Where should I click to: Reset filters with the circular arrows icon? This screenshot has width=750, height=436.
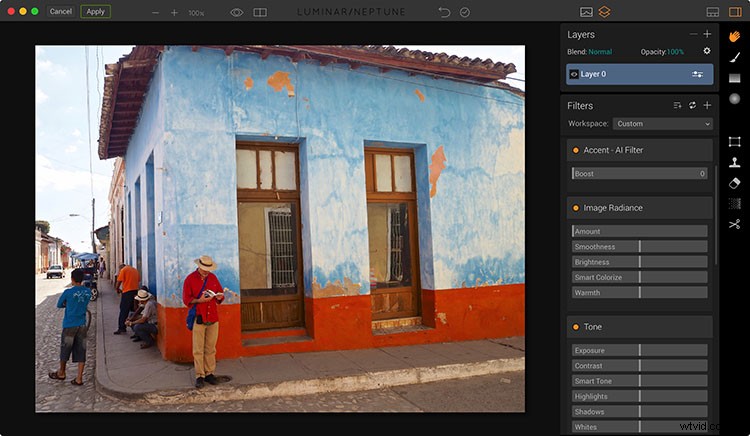coord(692,105)
